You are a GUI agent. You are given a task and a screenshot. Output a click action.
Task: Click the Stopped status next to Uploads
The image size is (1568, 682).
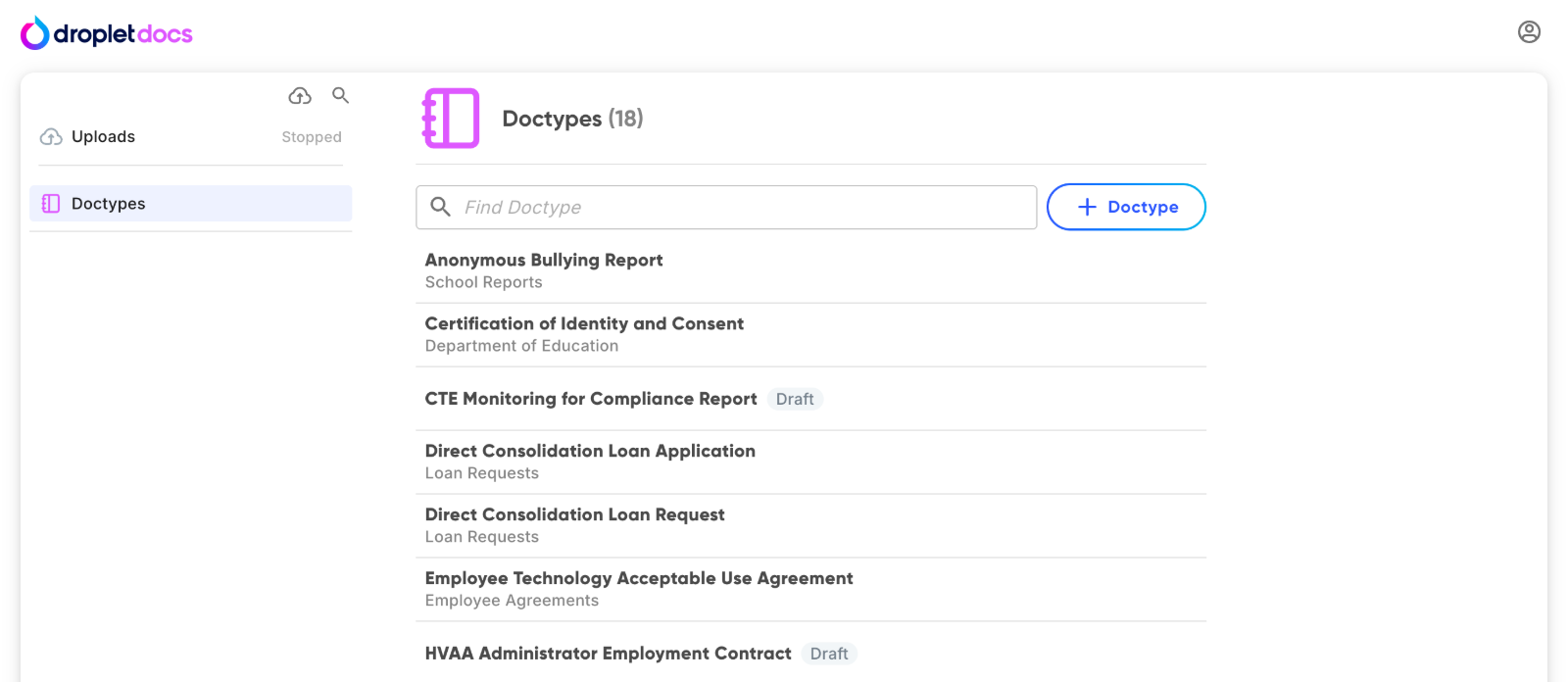(312, 137)
